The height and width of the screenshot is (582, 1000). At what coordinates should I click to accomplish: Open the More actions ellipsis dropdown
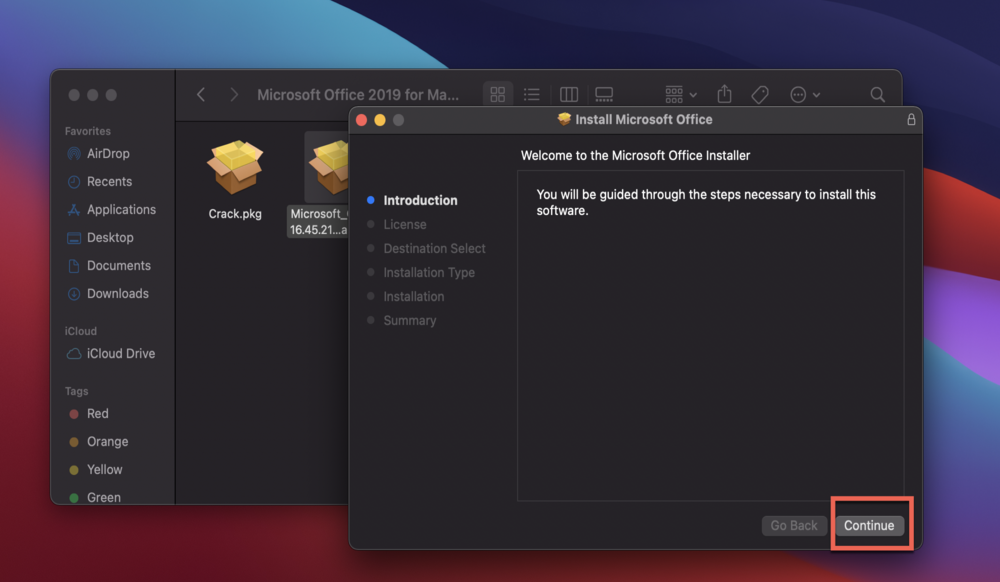804,95
